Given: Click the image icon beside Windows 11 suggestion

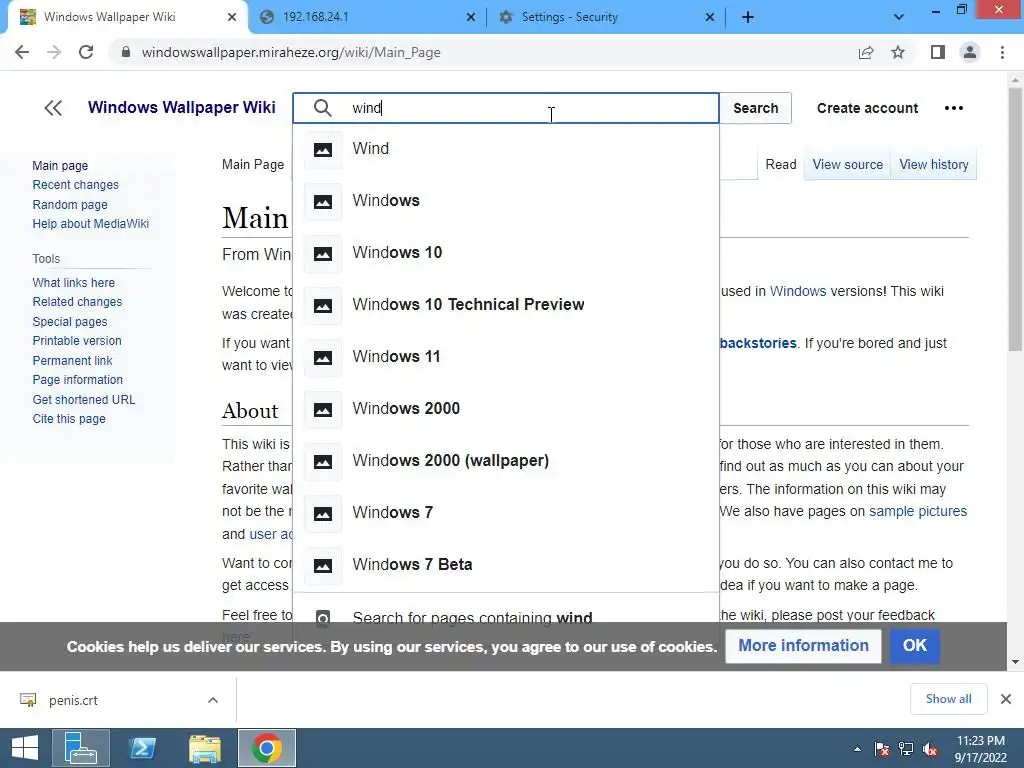Looking at the screenshot, I should pos(323,357).
